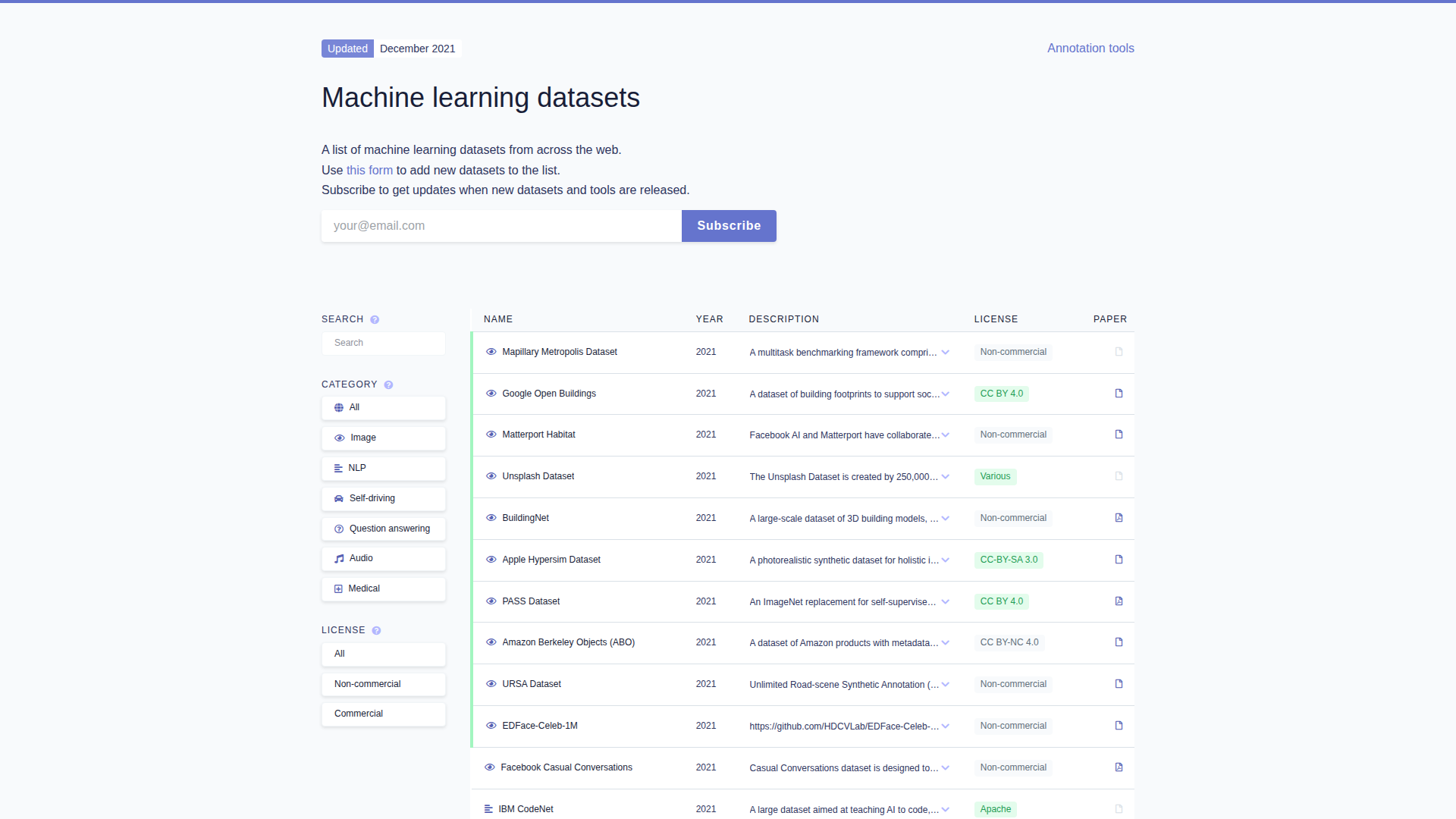Open the Annotation tools link
This screenshot has height=819, width=1456.
tap(1090, 49)
